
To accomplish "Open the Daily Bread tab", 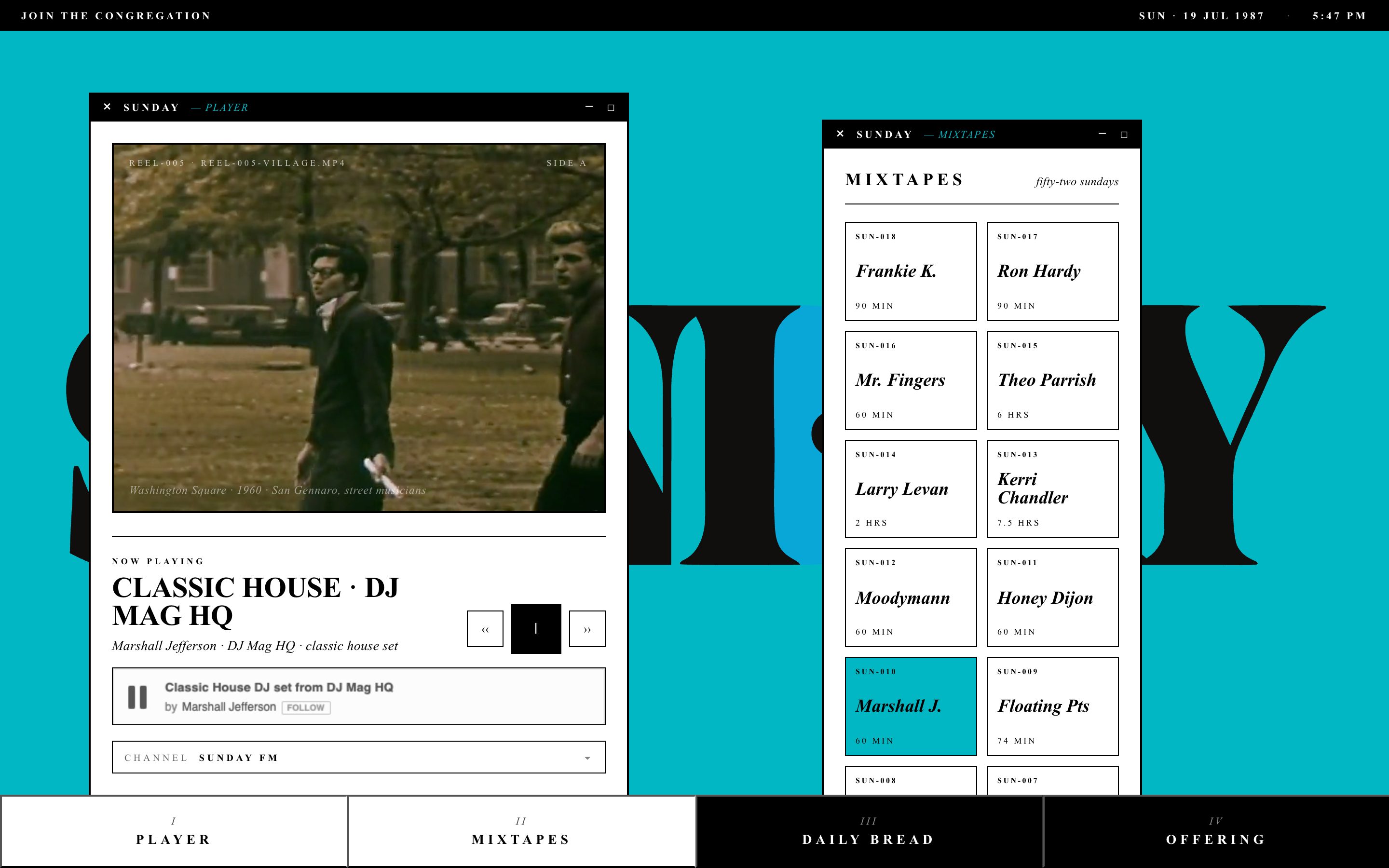I will (x=869, y=831).
